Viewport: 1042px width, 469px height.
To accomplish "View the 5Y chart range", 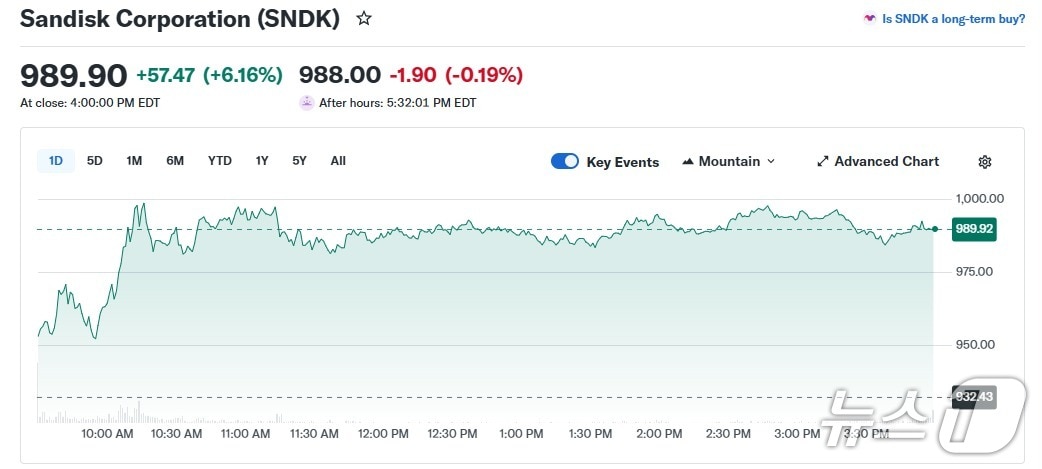I will [300, 161].
